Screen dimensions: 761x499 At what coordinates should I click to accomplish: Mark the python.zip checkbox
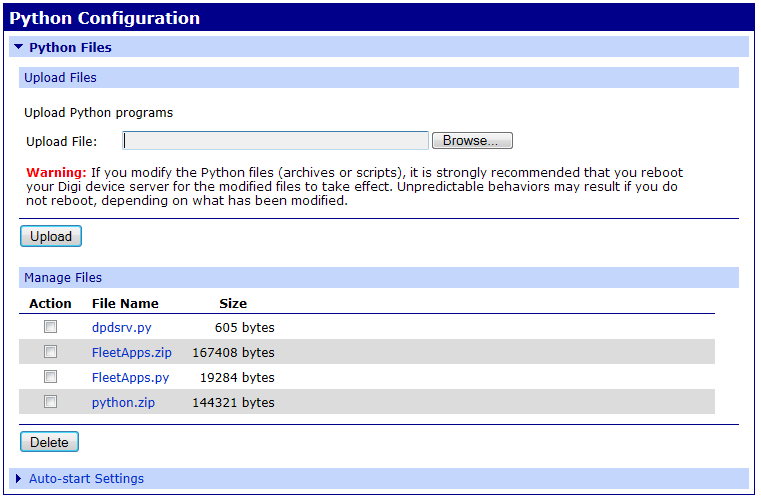(x=50, y=402)
